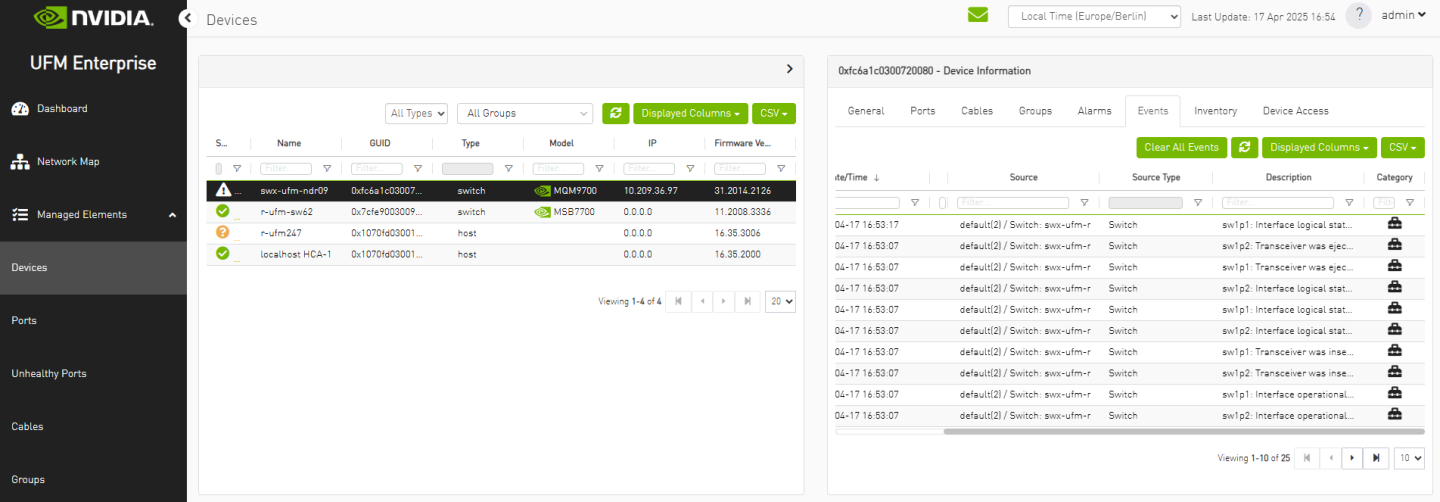The width and height of the screenshot is (1440, 502).
Task: Click the Clear All Events button
Action: (1181, 148)
